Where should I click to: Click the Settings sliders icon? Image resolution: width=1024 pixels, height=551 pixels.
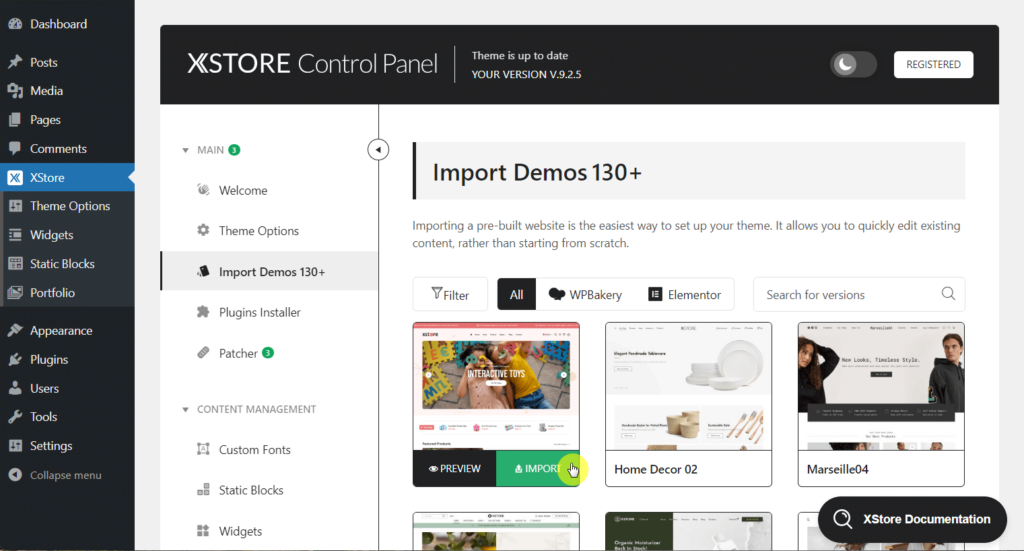point(15,445)
